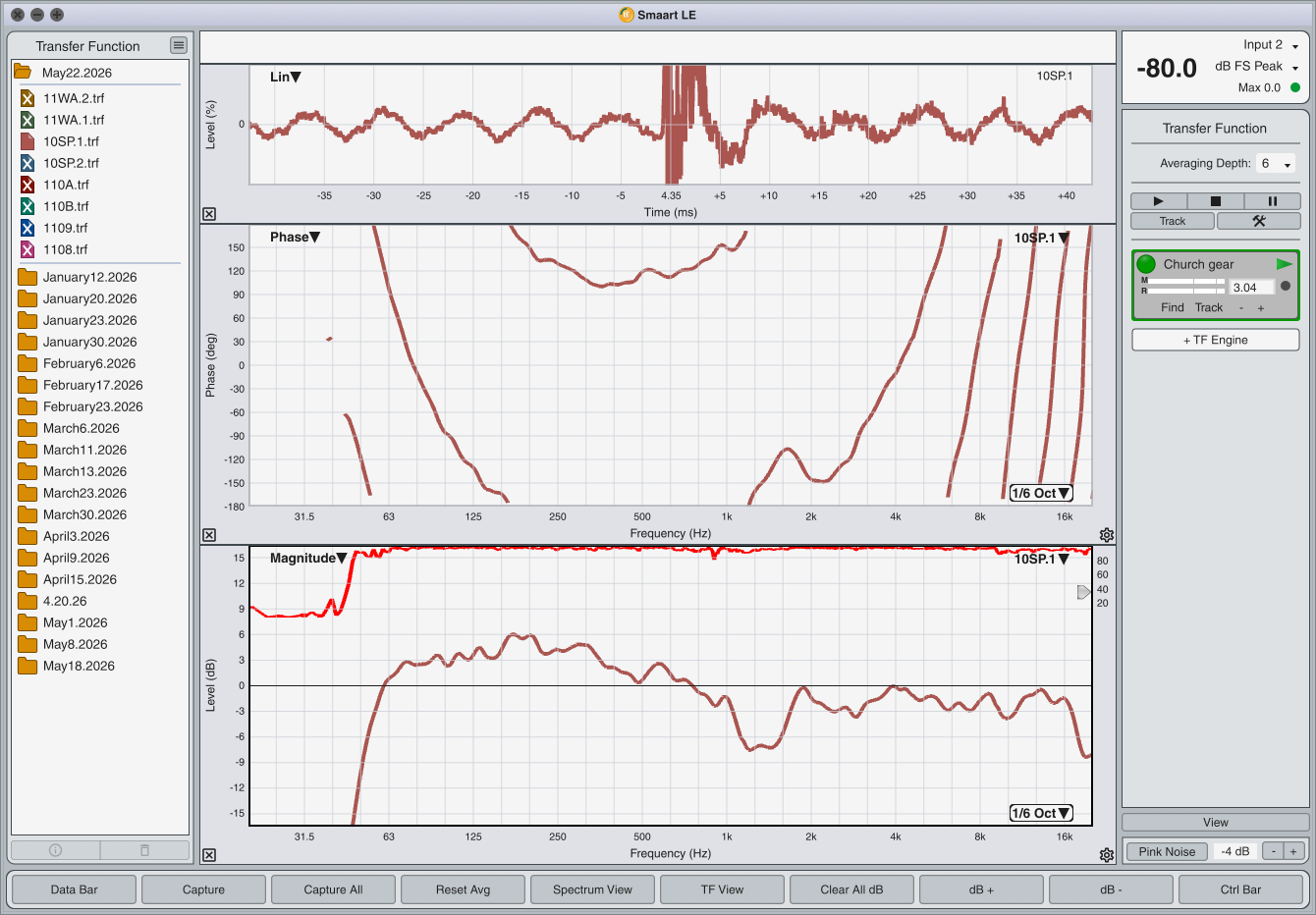The image size is (1316, 915).
Task: Select the May18.2026 folder
Action: click(x=79, y=666)
